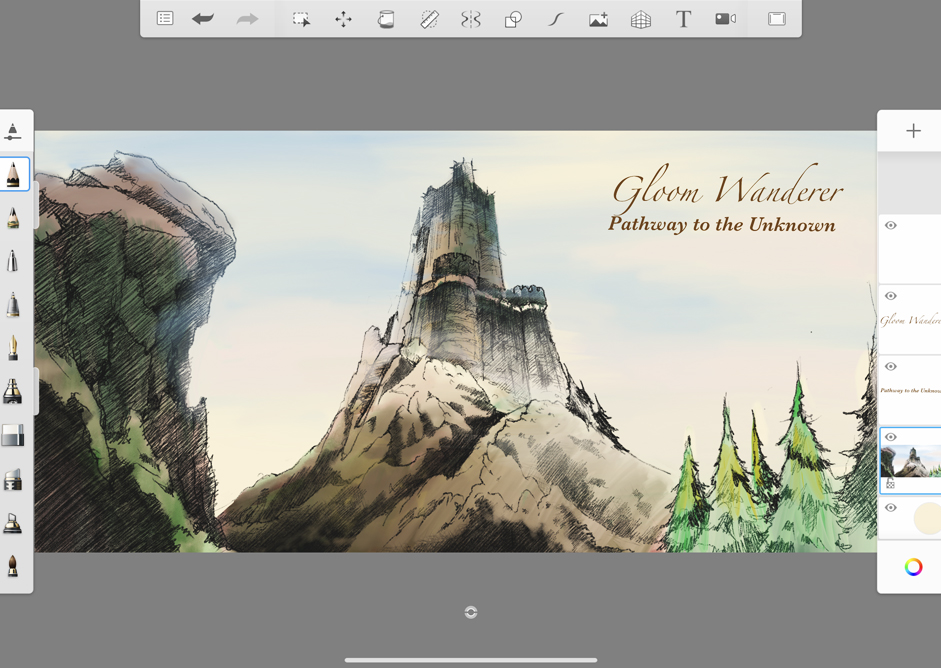941x668 pixels.
Task: Choose the ink bottle-shaped brush
Action: pos(13,523)
